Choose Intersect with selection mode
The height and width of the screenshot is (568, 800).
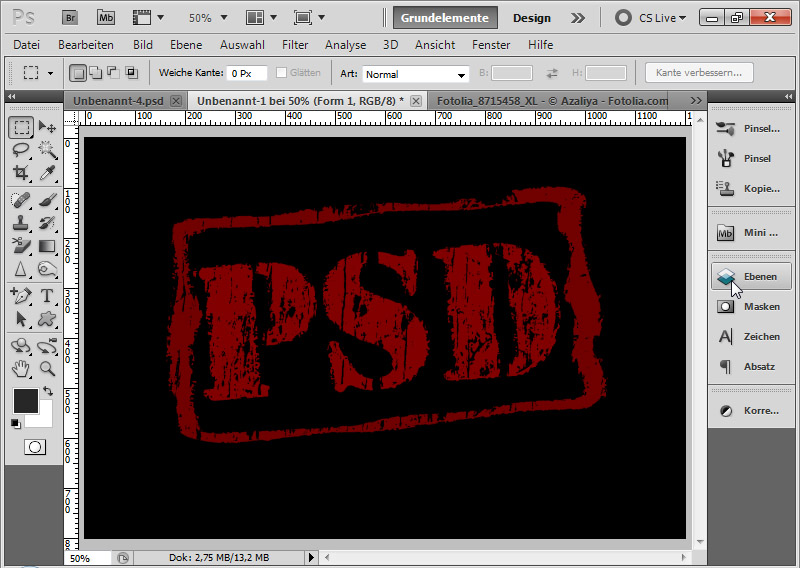pyautogui.click(x=131, y=73)
